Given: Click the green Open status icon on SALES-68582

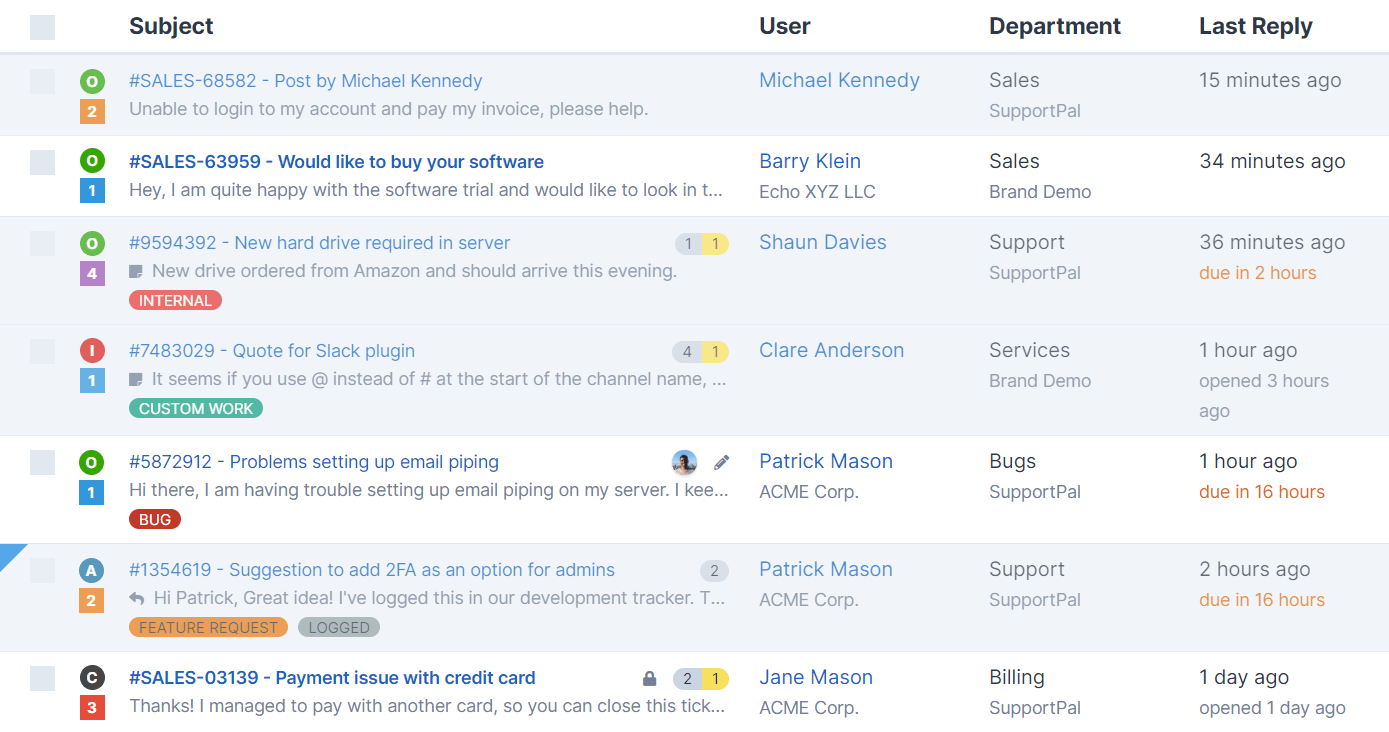Looking at the screenshot, I should click(x=93, y=79).
